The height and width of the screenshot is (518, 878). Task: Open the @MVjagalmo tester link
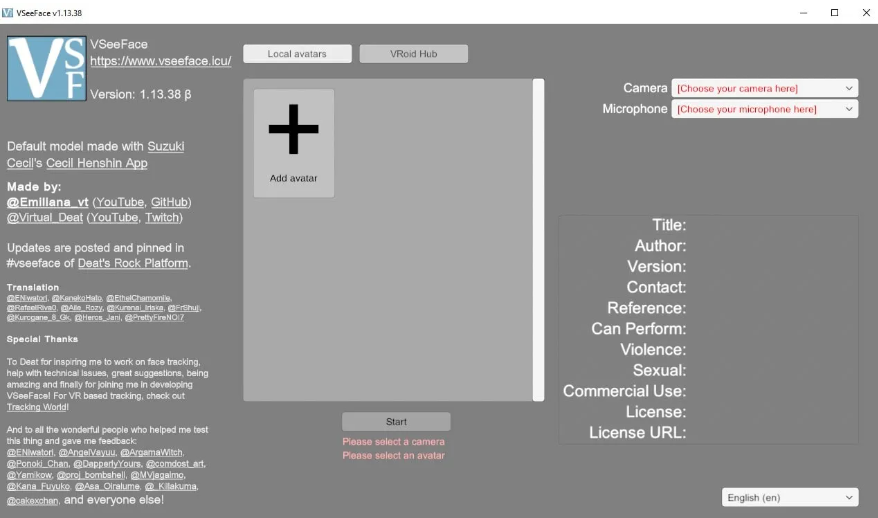(157, 475)
